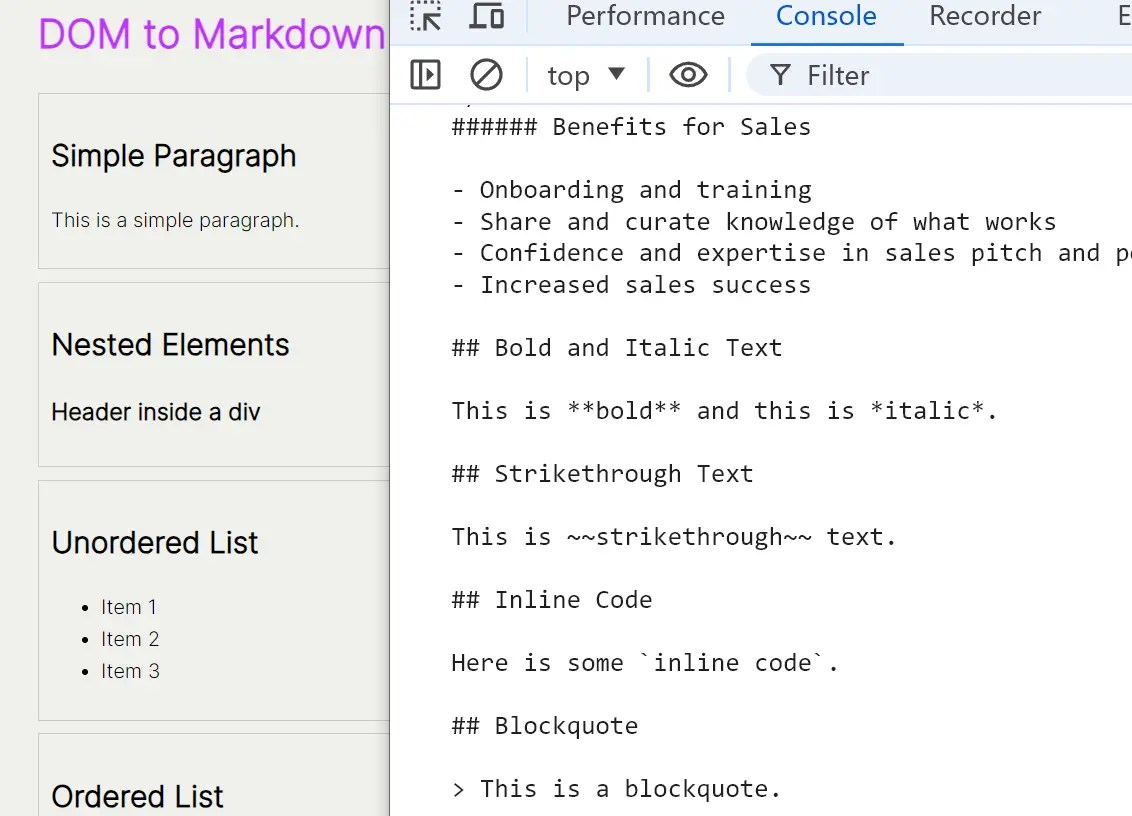Open the 'top' JavaScript context dropdown
The image size is (1132, 816).
[585, 75]
